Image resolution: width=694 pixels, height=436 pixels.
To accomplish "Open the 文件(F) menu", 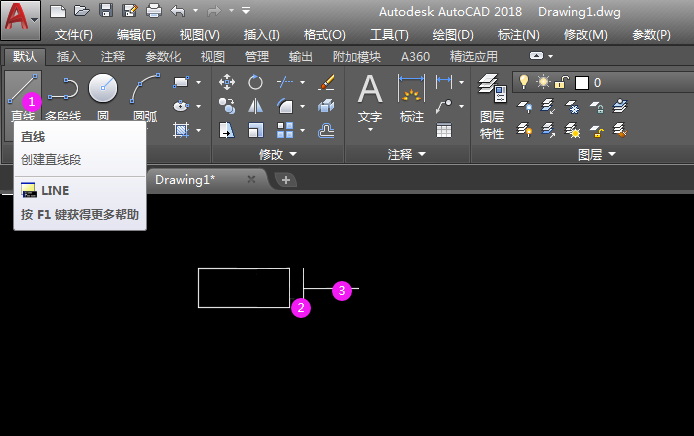I will pos(73,35).
